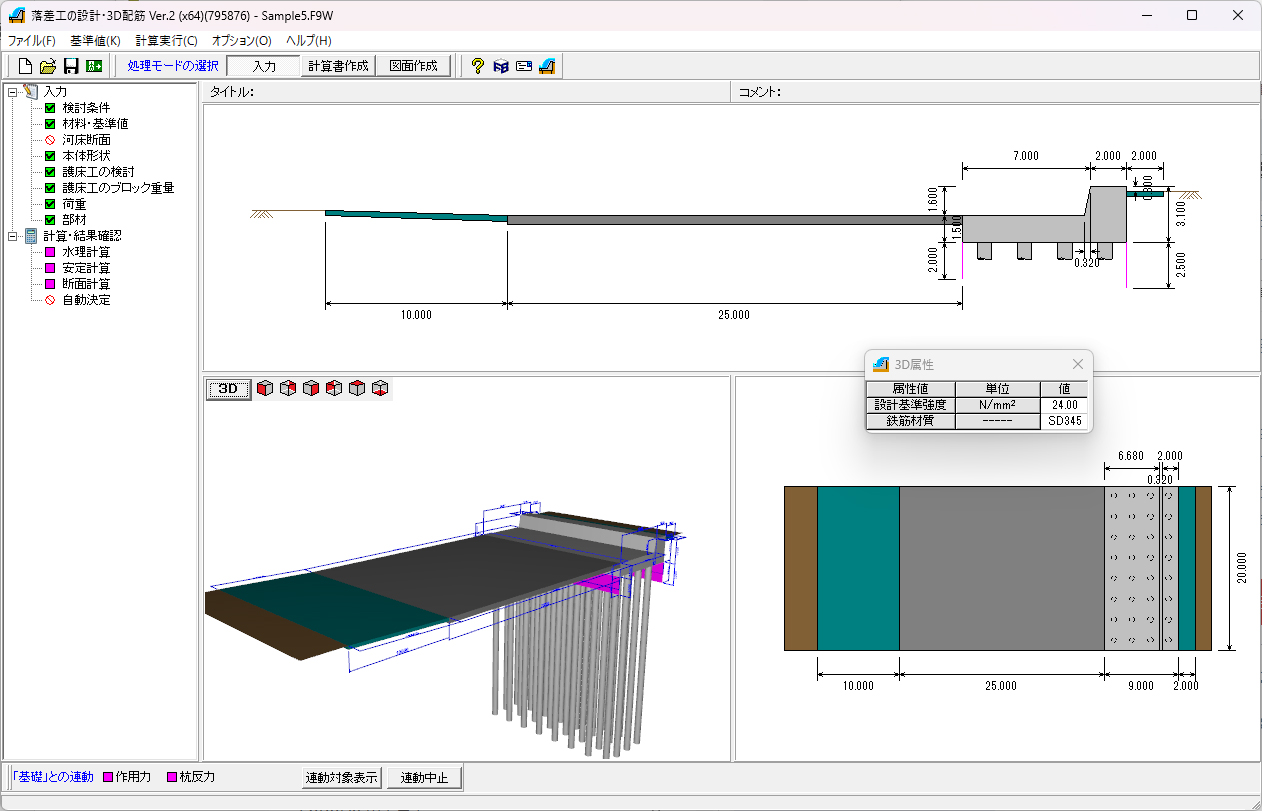Select the cube icon with red top face

click(x=357, y=388)
